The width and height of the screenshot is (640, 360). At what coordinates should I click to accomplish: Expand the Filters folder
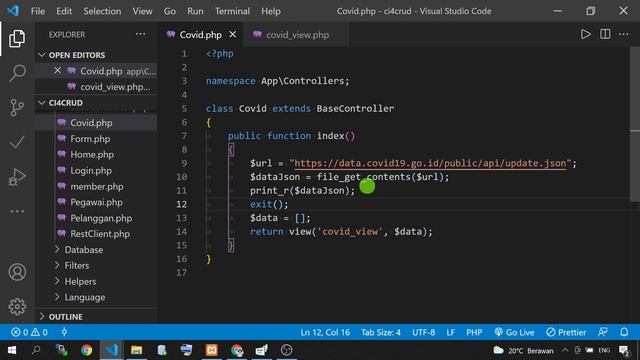tap(77, 266)
